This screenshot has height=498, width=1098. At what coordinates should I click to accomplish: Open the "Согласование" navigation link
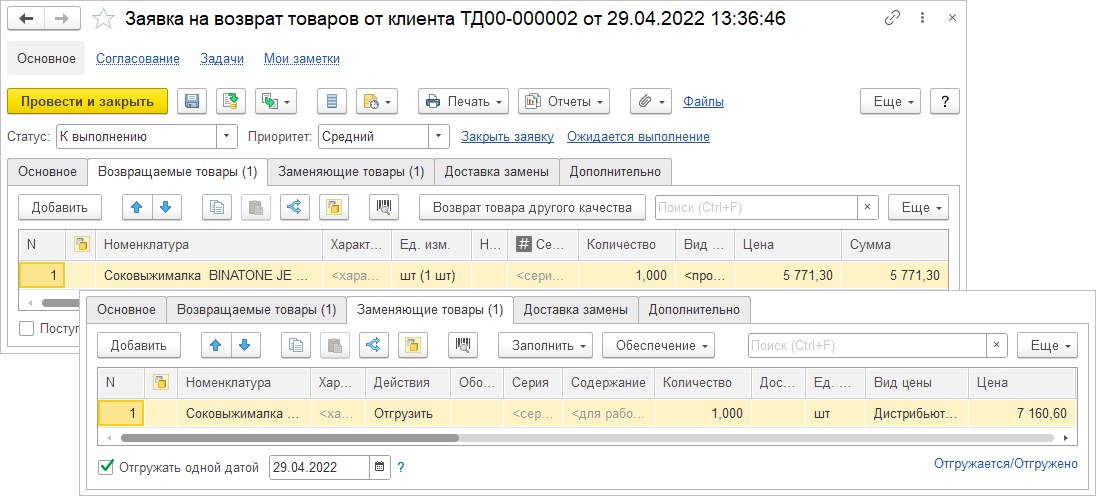coord(138,59)
